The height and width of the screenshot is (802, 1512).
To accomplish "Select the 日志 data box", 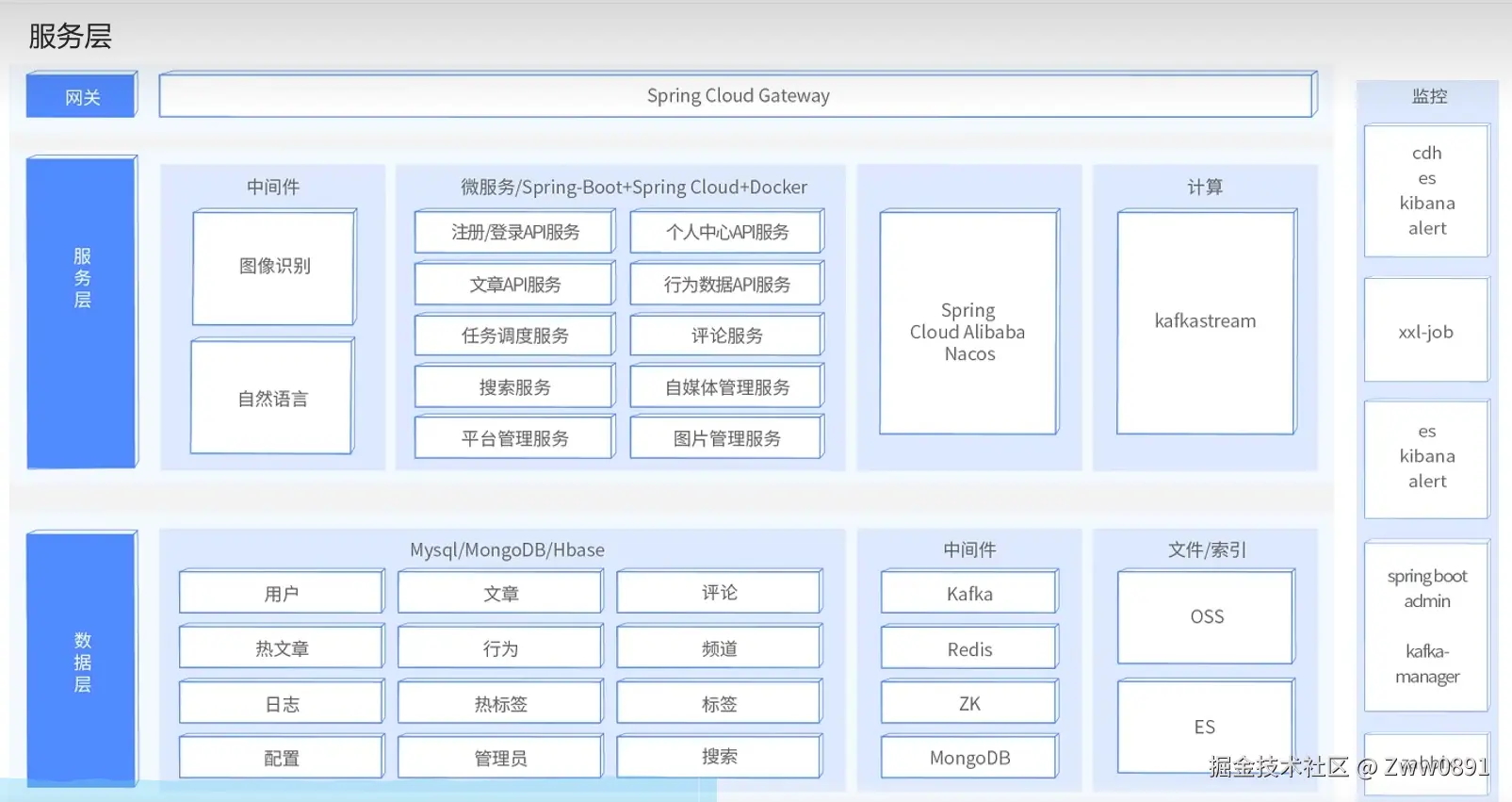I will click(x=282, y=703).
